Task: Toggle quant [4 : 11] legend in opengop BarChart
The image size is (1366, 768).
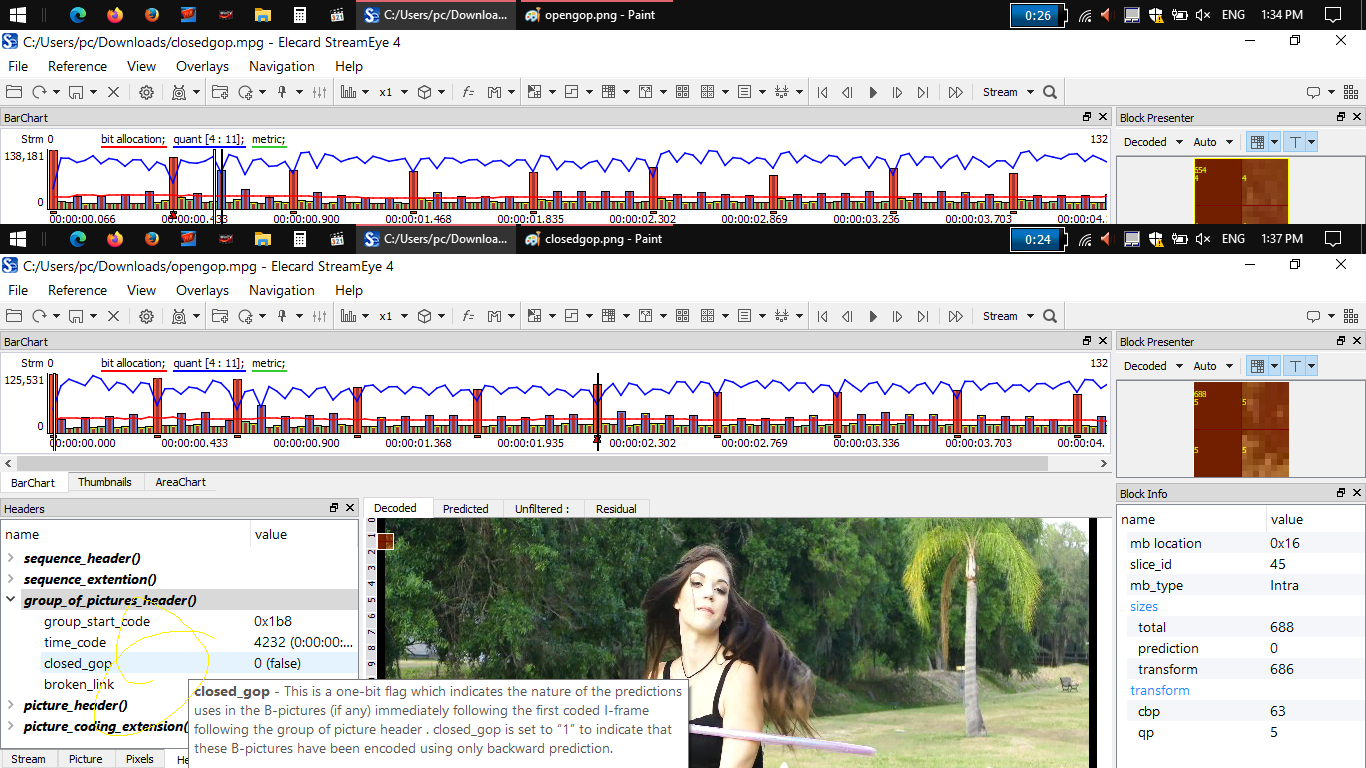Action: coord(209,364)
